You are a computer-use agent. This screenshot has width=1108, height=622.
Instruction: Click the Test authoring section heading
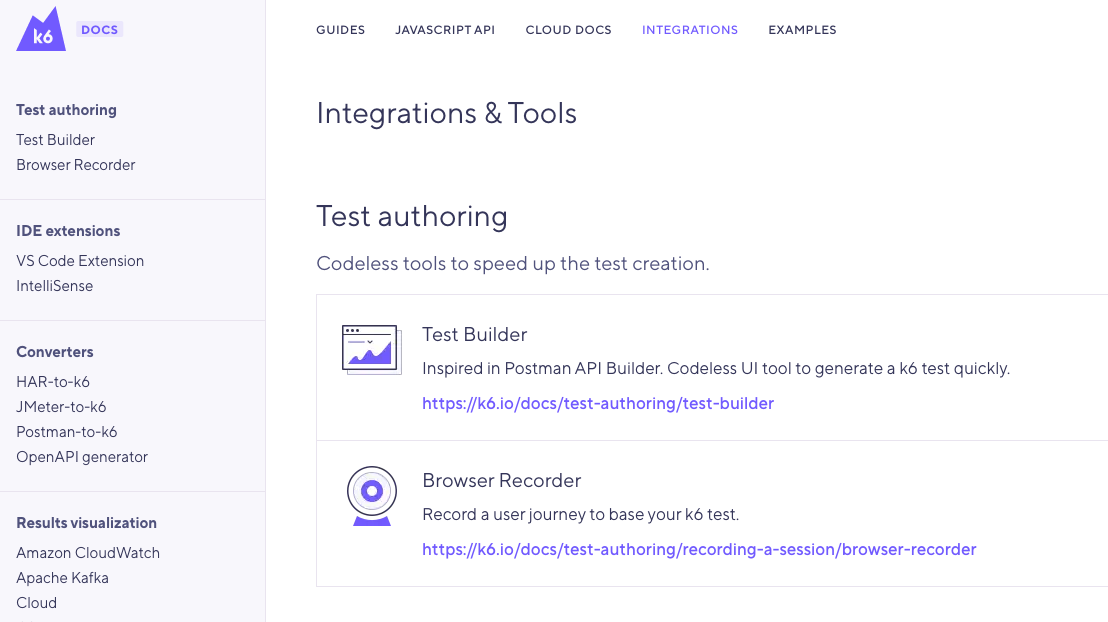(x=411, y=216)
